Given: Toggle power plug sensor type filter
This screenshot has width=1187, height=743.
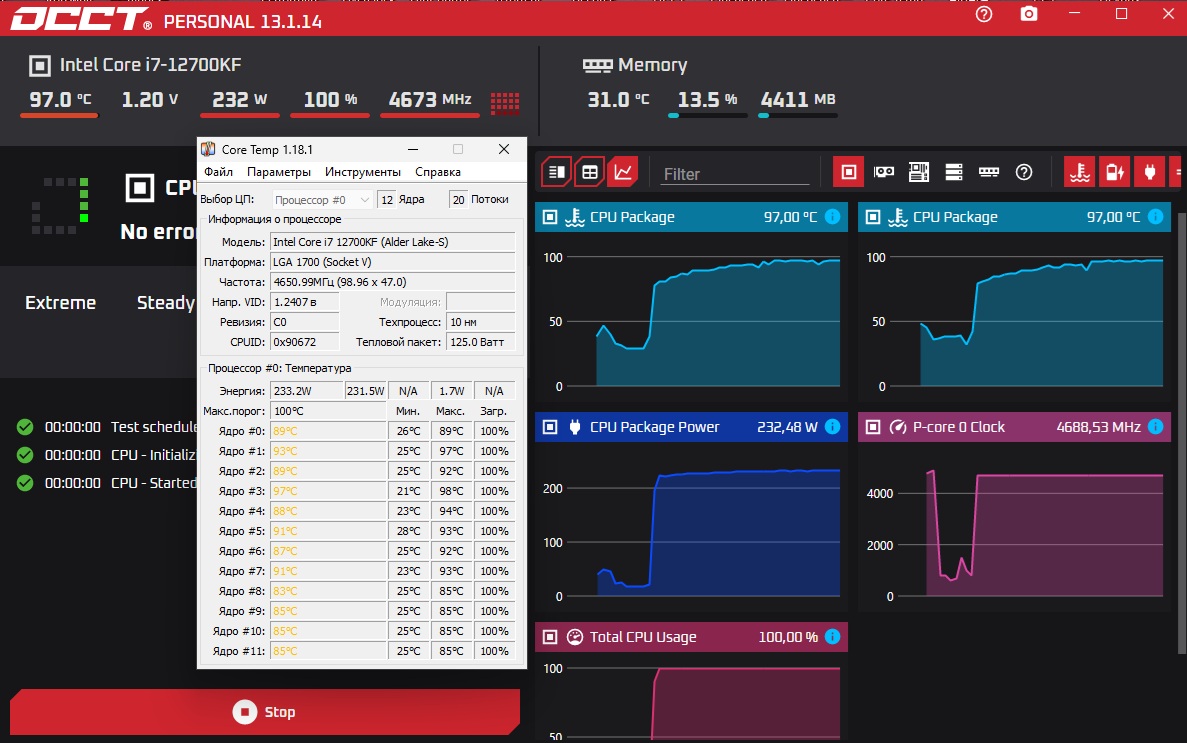Looking at the screenshot, I should 1149,173.
